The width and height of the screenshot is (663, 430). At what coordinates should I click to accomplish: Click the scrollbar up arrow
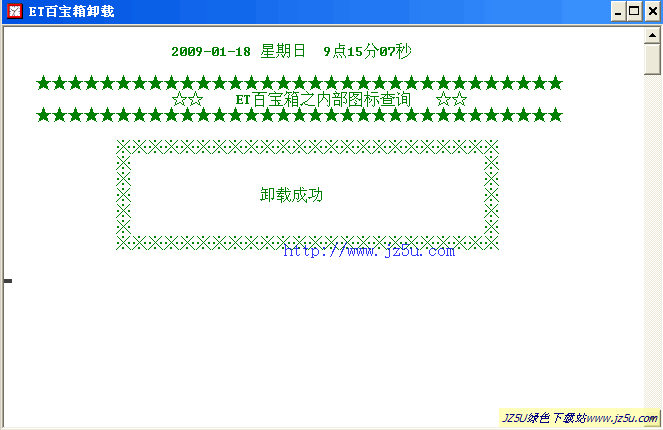point(652,36)
